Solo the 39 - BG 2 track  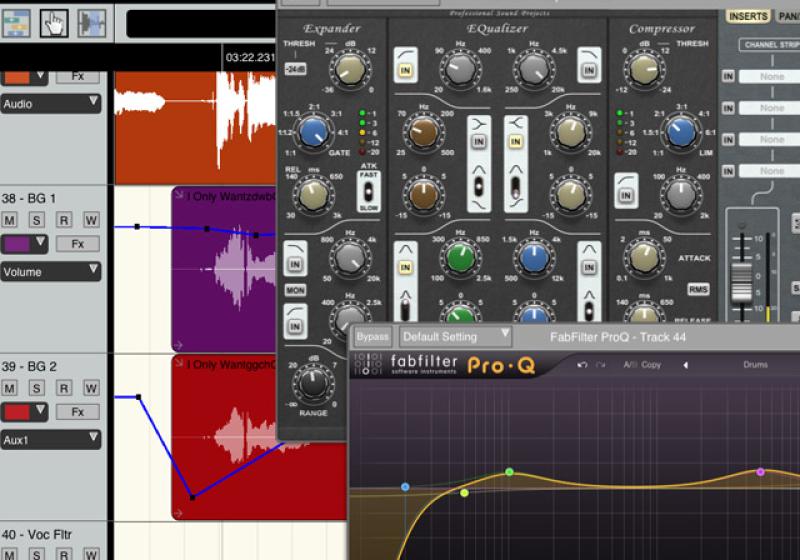tap(37, 388)
